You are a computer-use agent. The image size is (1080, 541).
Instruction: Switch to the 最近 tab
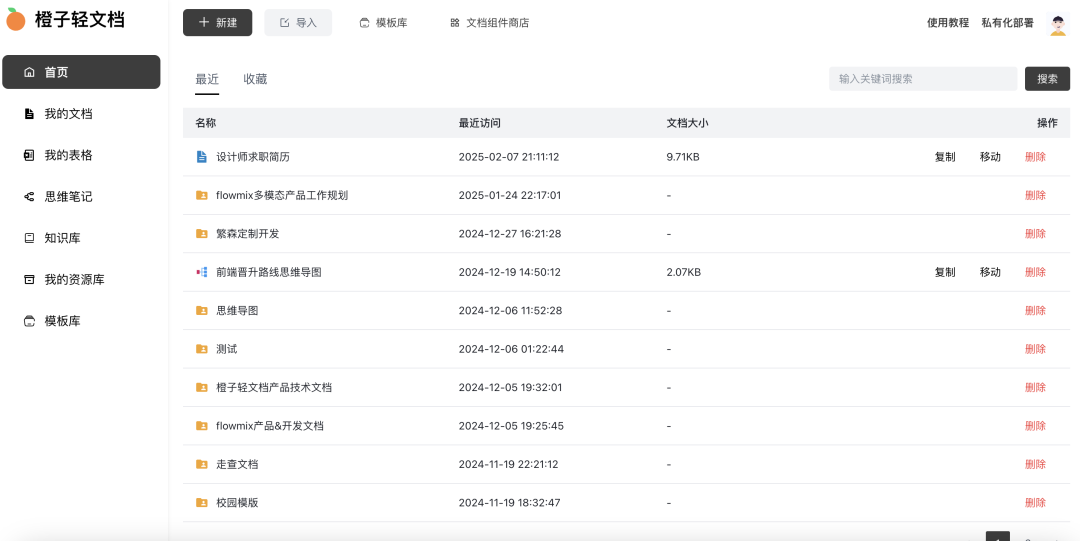tap(207, 79)
